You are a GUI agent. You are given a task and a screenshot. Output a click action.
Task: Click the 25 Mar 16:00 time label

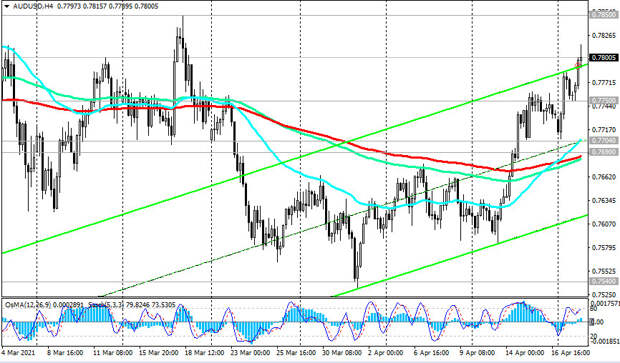(x=298, y=352)
